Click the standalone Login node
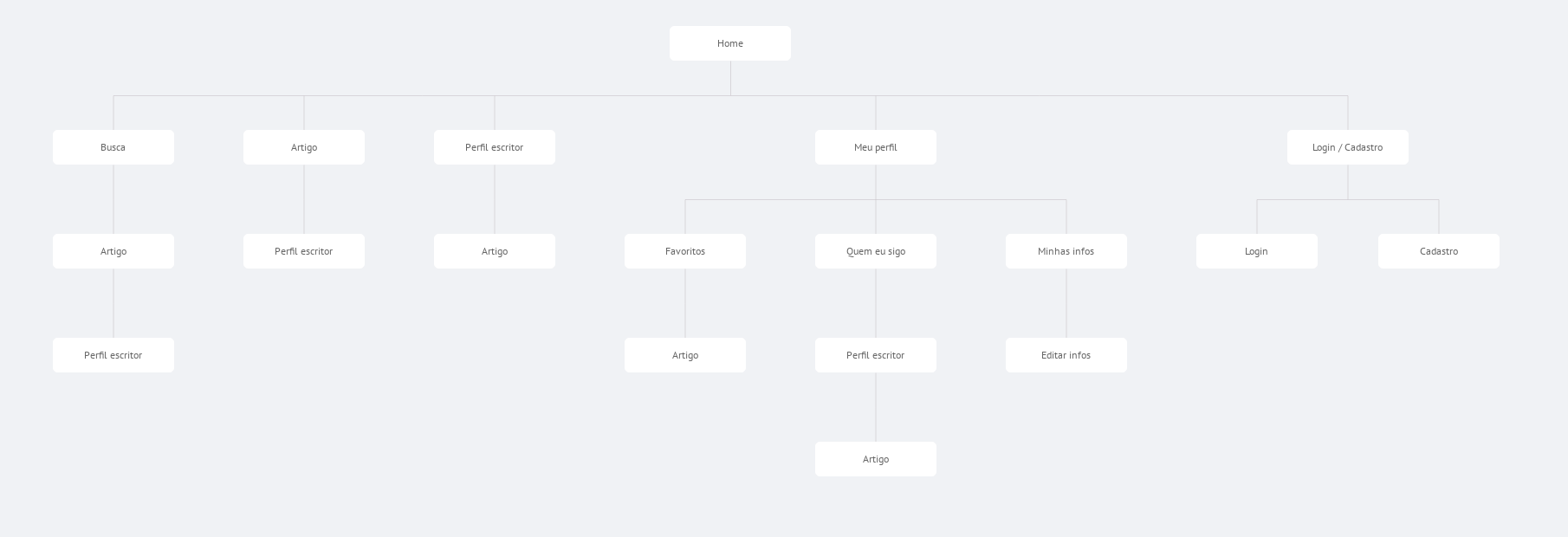 click(1256, 251)
